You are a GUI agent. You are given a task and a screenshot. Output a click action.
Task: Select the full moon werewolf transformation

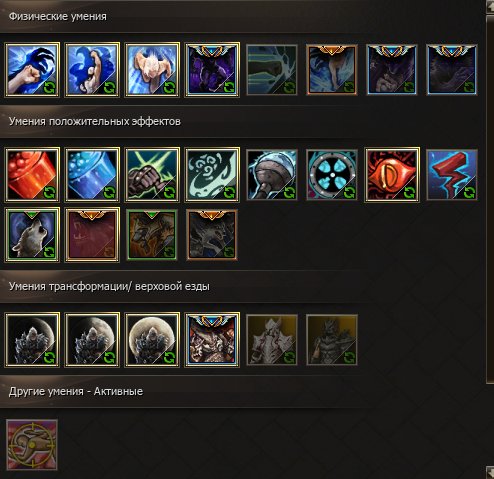coord(152,340)
